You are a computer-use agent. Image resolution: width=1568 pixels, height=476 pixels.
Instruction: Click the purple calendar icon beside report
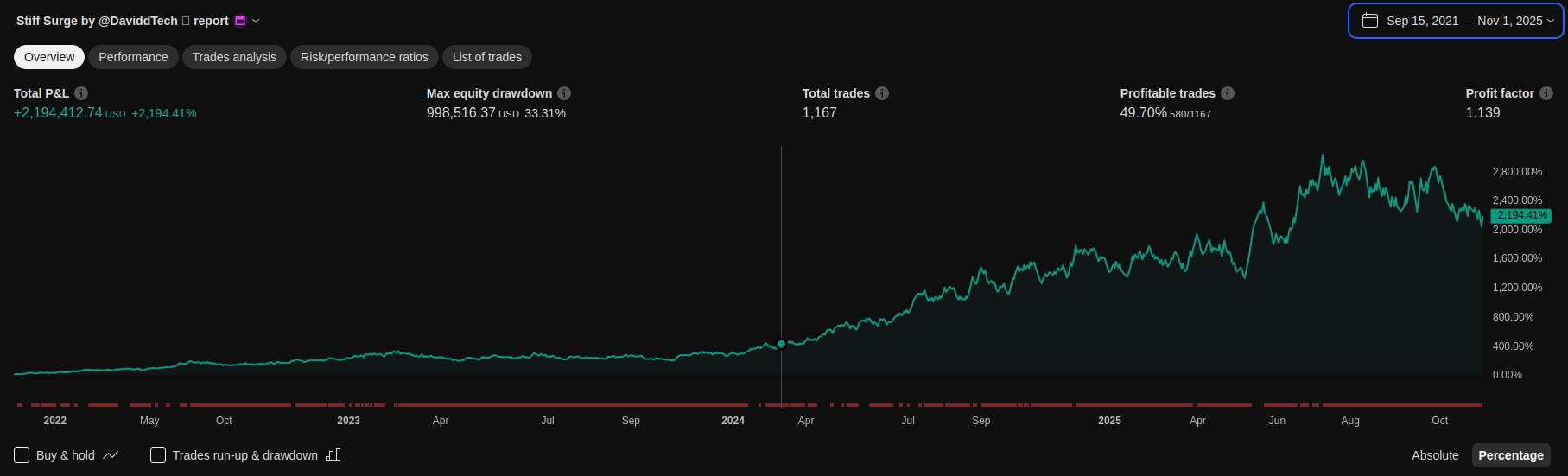(240, 21)
